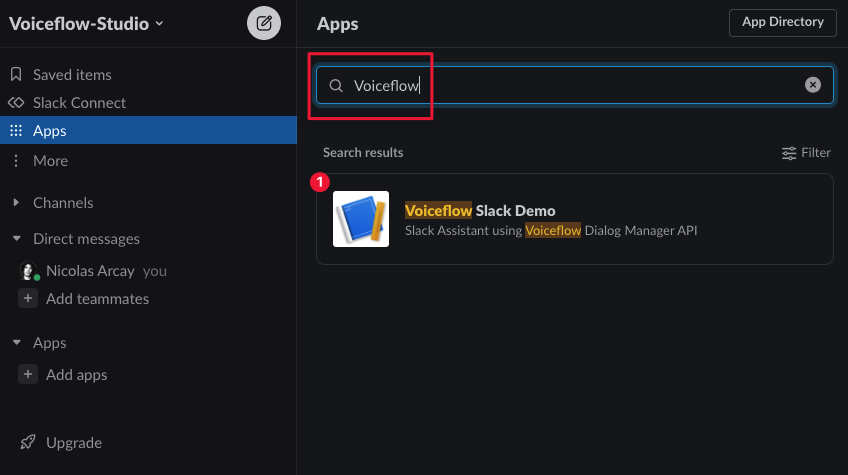
Task: Open the Voiceflow Slack Demo result title
Action: pyautogui.click(x=480, y=210)
